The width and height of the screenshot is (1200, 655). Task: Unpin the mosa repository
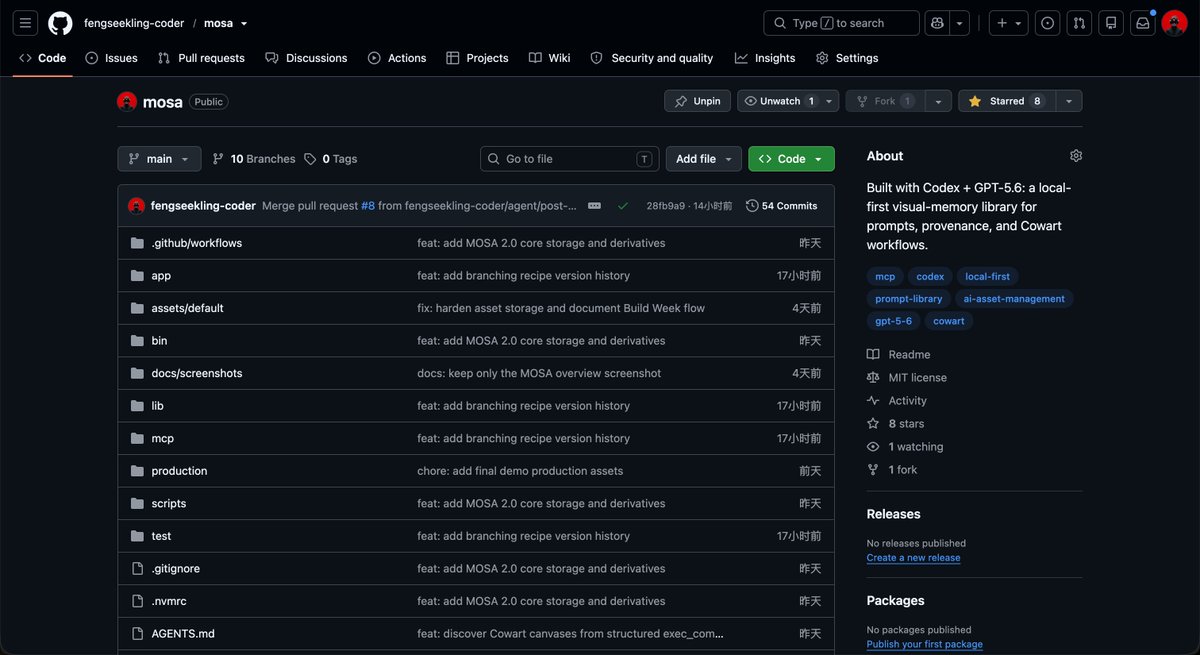pos(698,101)
